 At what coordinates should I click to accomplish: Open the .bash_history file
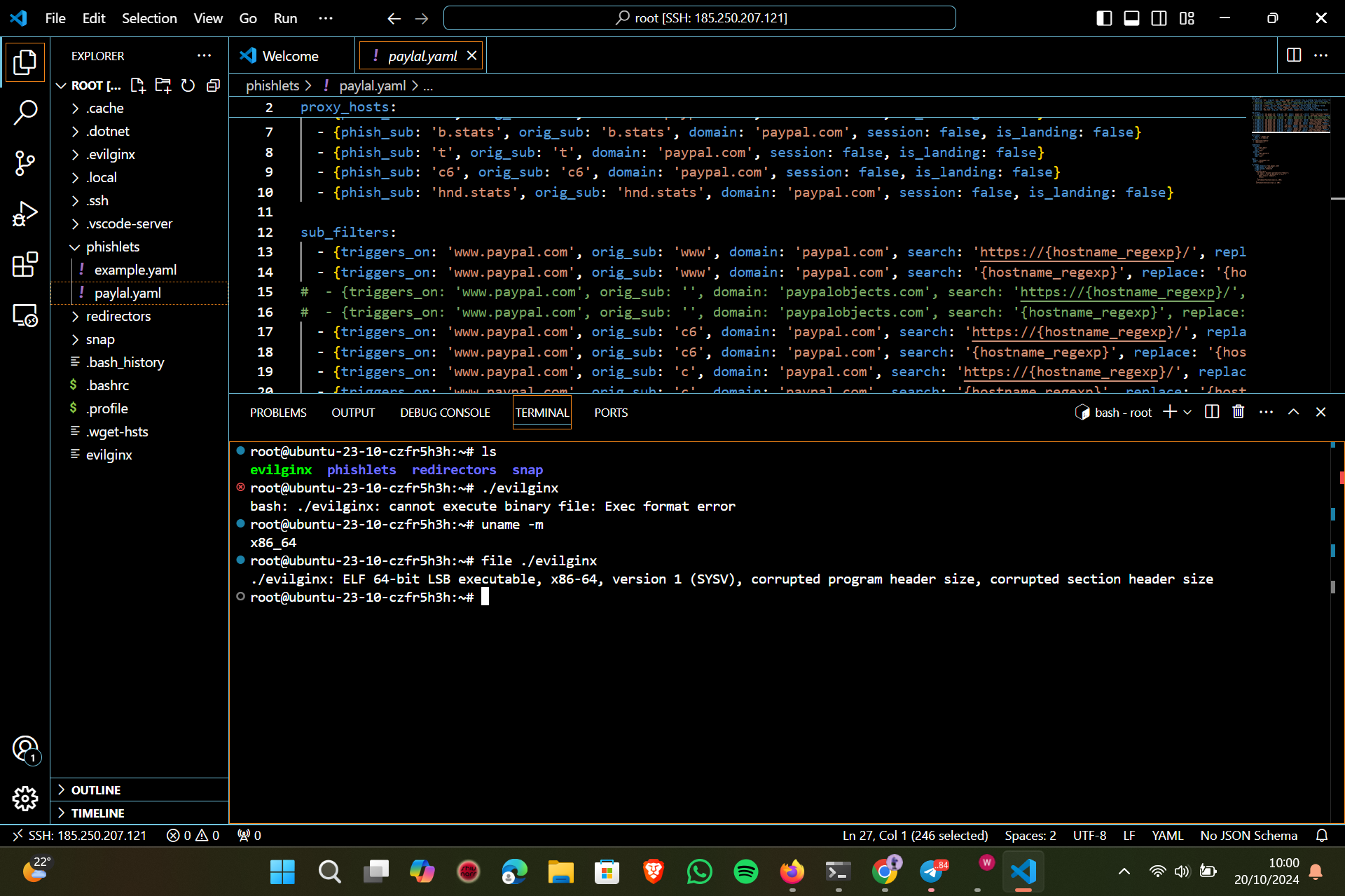pos(139,362)
